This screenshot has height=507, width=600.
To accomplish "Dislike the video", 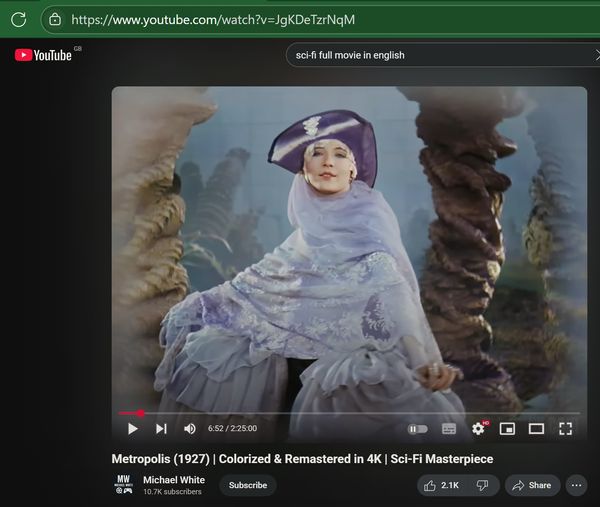I will coord(482,485).
